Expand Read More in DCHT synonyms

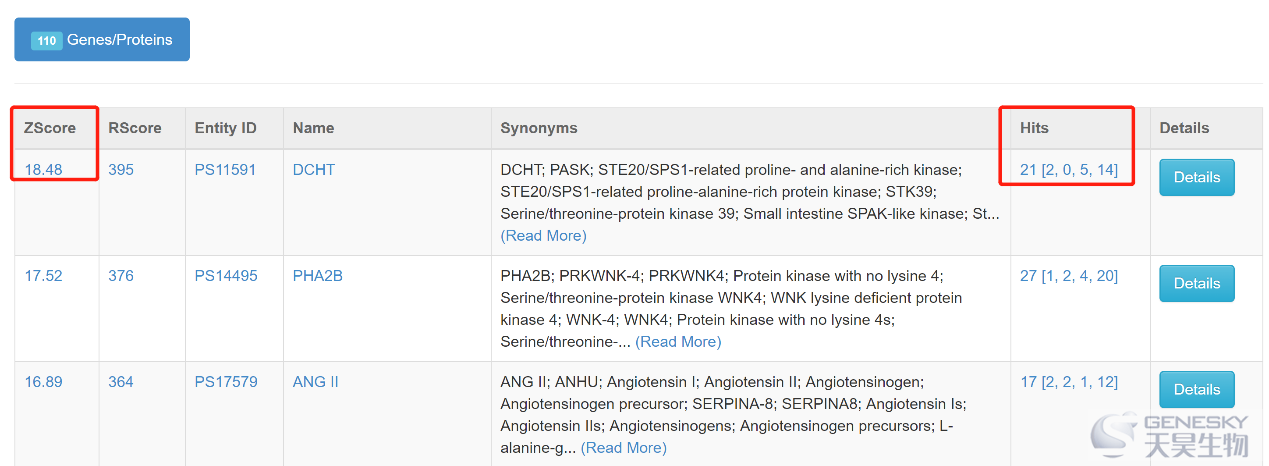click(x=543, y=236)
